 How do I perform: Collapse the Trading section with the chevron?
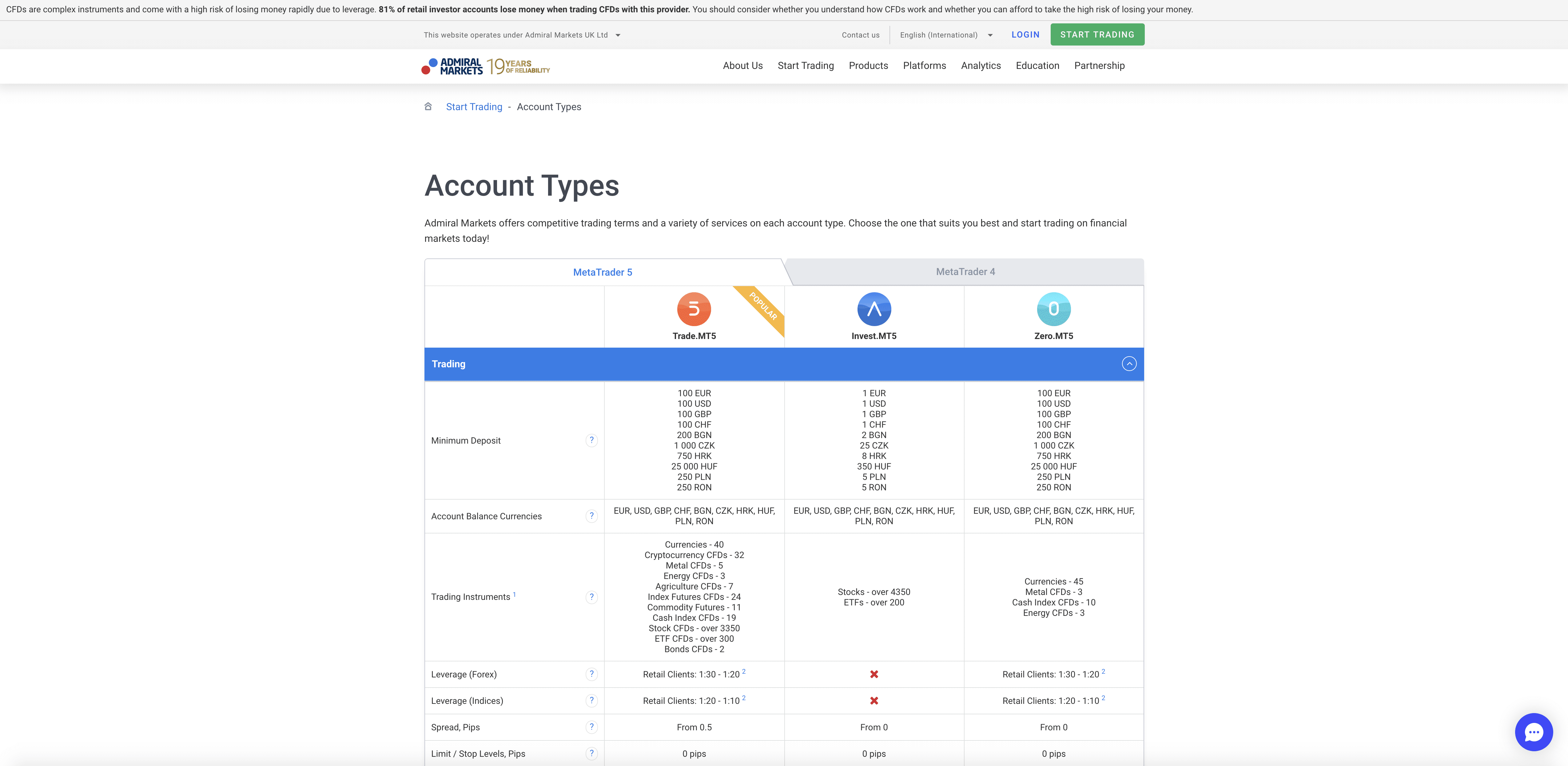point(1129,364)
